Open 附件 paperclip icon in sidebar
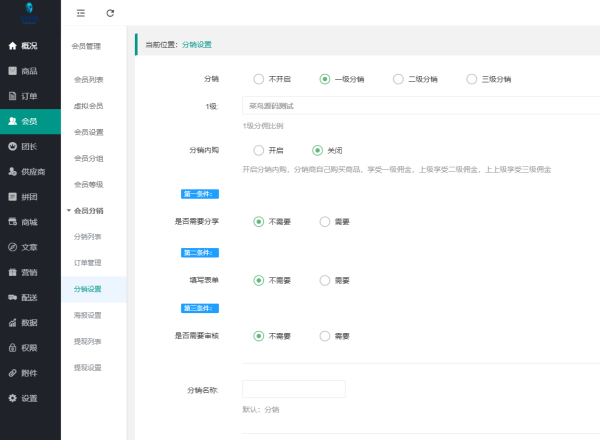600x440 pixels. click(x=13, y=373)
